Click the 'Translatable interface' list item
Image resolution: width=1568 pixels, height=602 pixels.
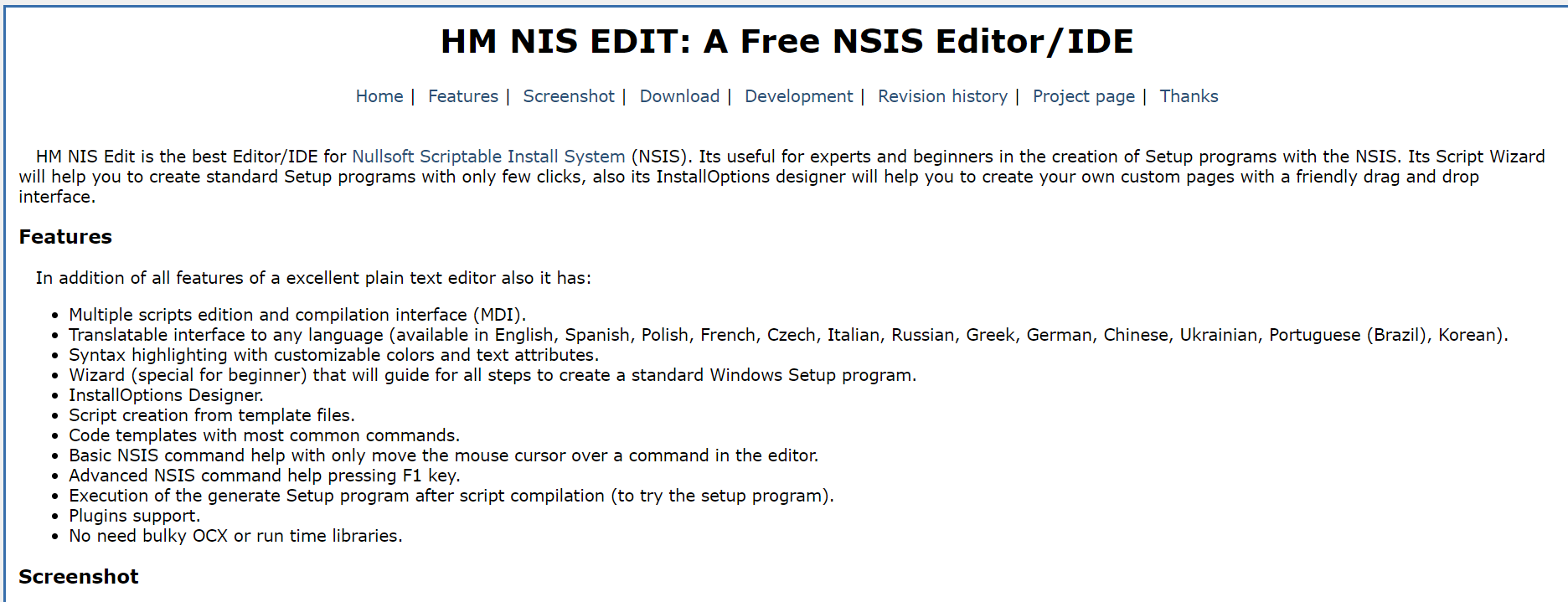pyautogui.click(x=787, y=335)
